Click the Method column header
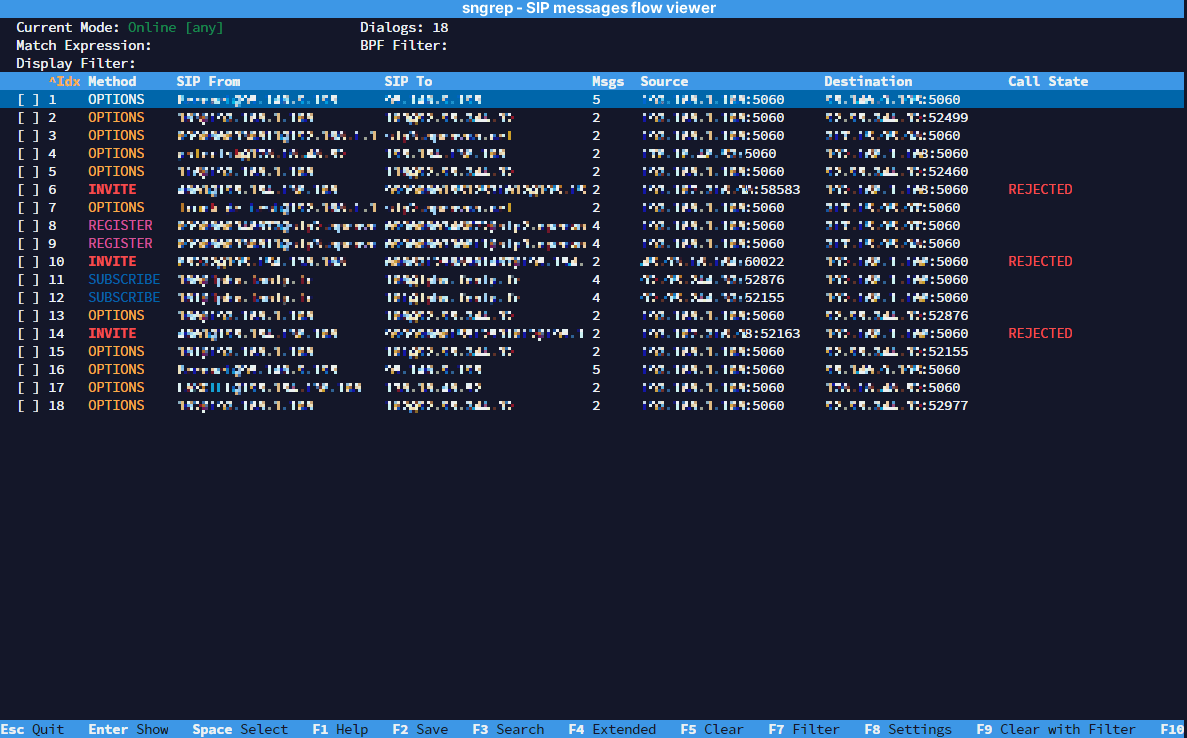The width and height of the screenshot is (1187, 738). coord(112,82)
